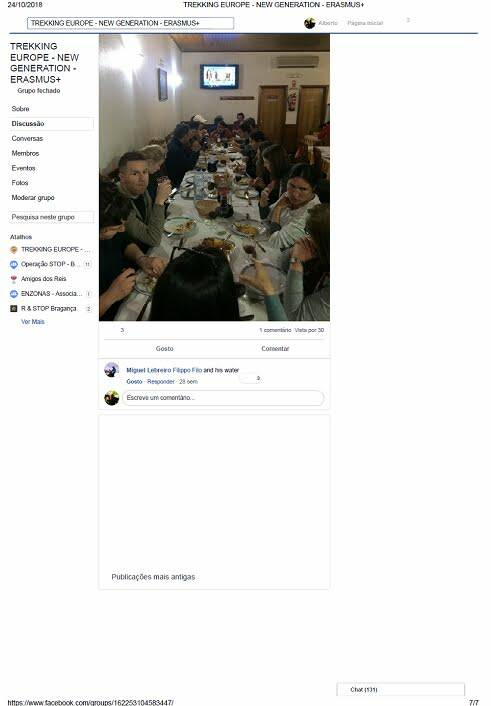
Task: Expand the Chat (131) panel
Action: (x=400, y=689)
